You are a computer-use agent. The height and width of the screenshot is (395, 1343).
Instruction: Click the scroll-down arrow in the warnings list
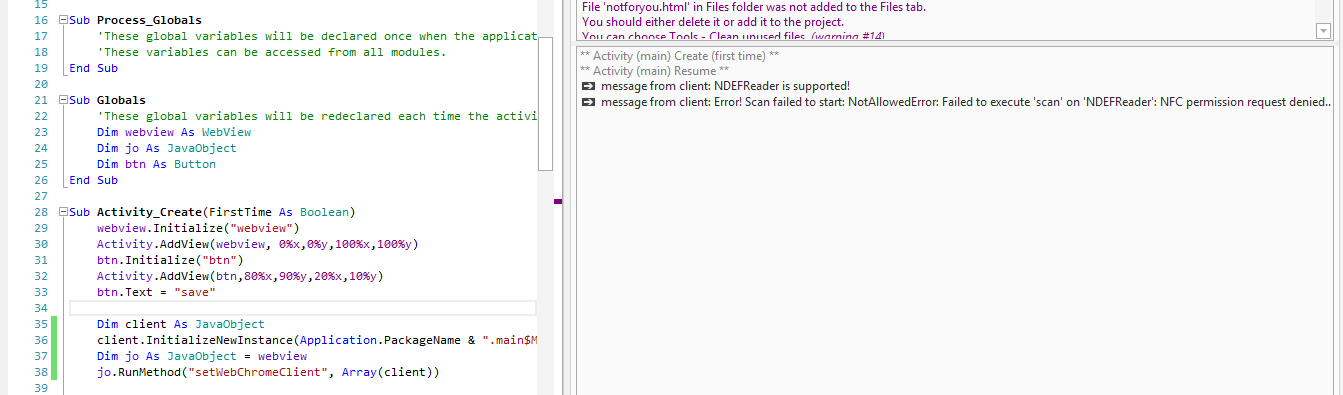pyautogui.click(x=1323, y=31)
